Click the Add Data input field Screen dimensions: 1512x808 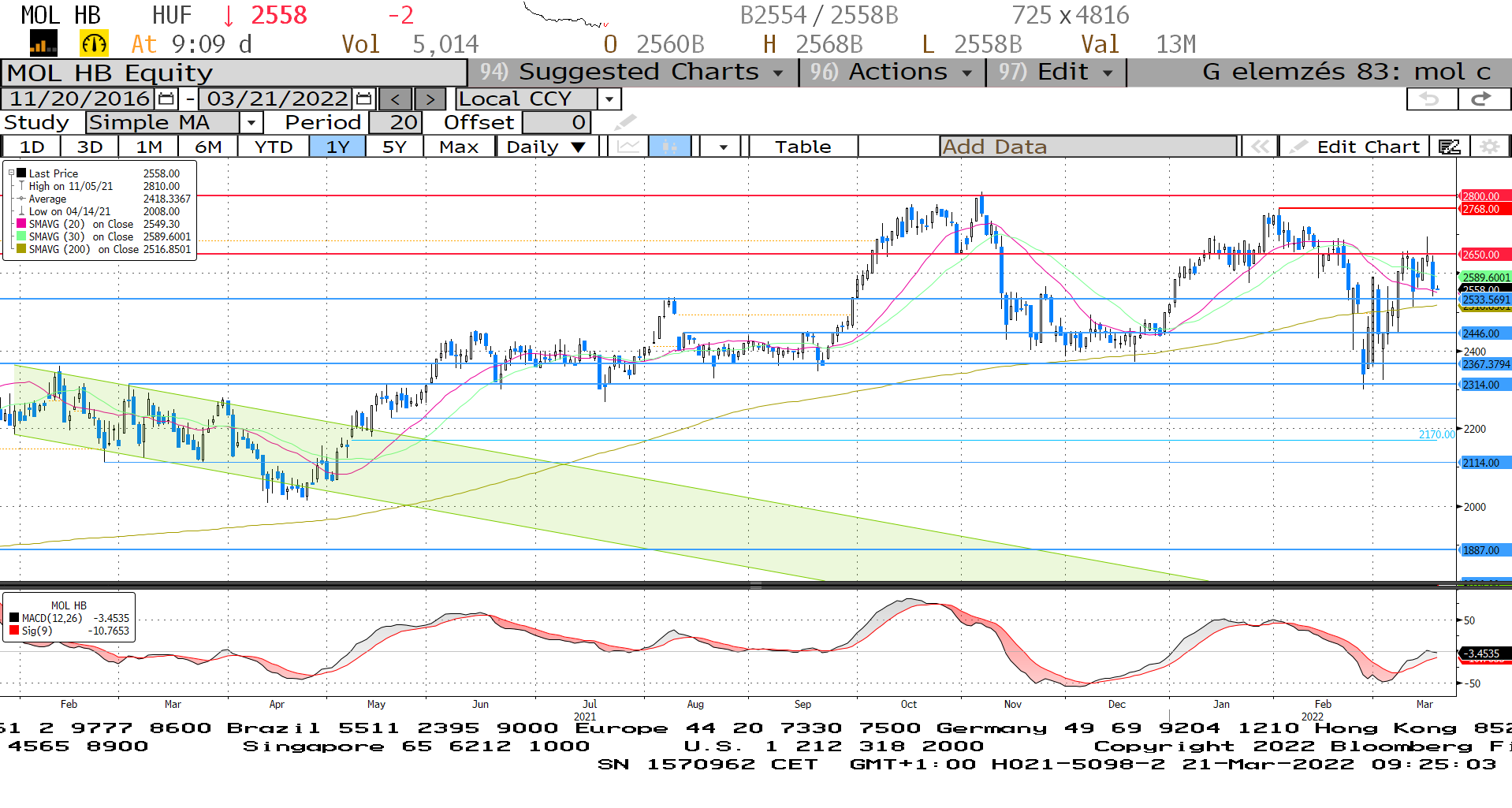coord(1089,147)
